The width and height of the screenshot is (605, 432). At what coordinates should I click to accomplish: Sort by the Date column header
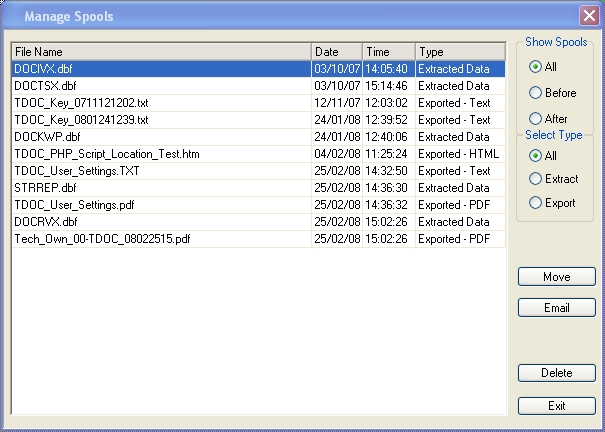point(337,52)
